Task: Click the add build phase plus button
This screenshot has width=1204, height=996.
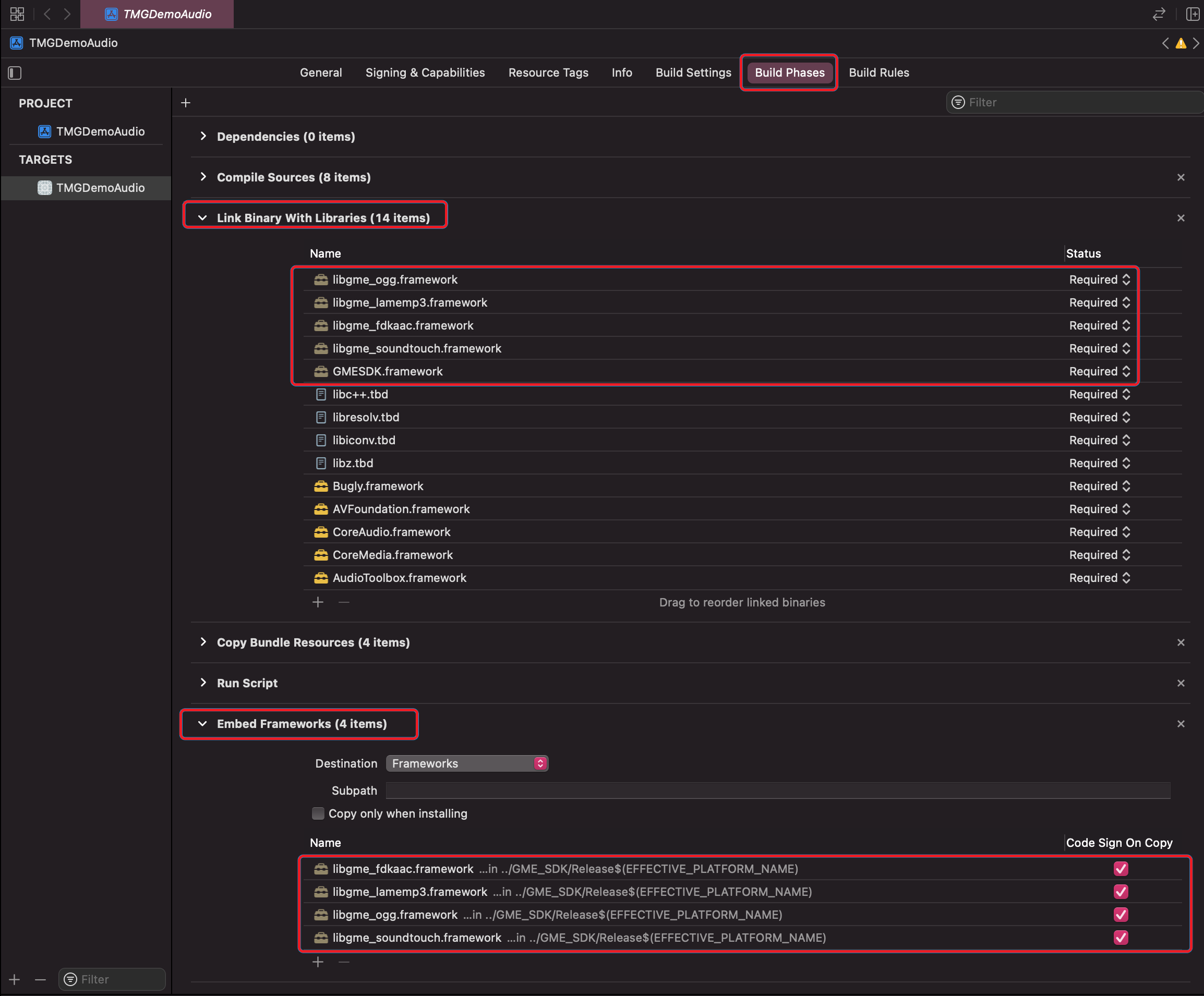Action: [x=186, y=103]
